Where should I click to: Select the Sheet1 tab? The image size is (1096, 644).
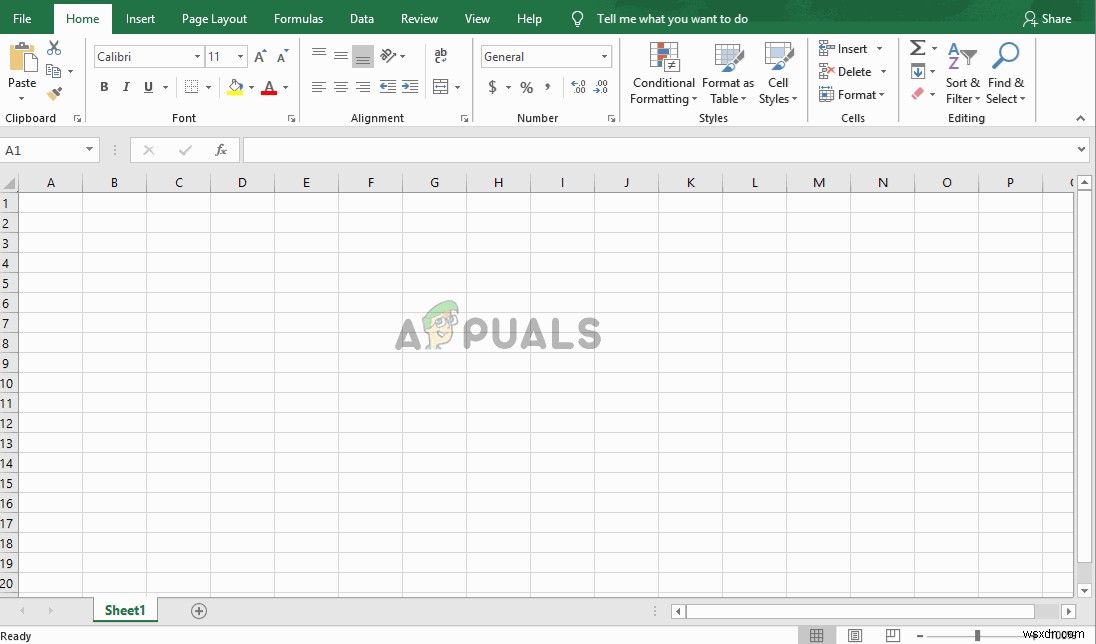125,610
